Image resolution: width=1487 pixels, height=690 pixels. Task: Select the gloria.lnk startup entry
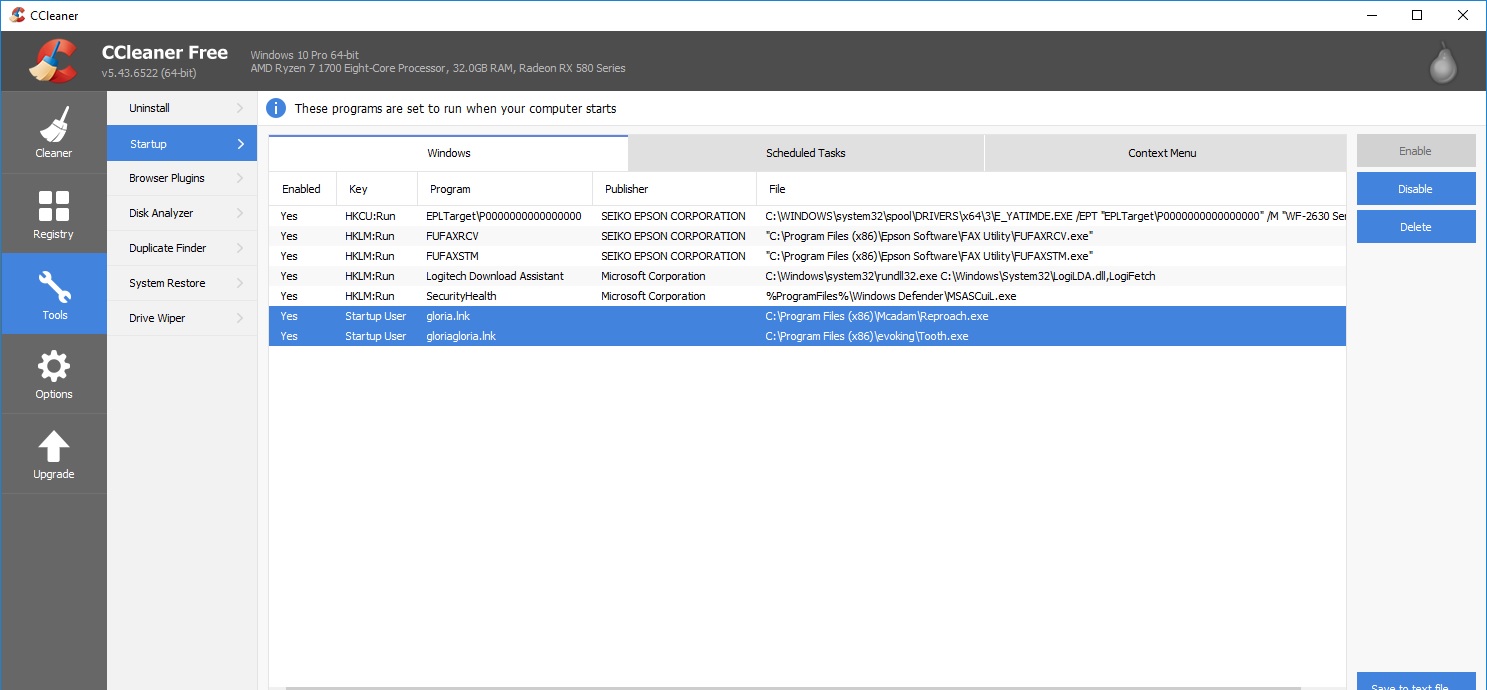coord(807,316)
